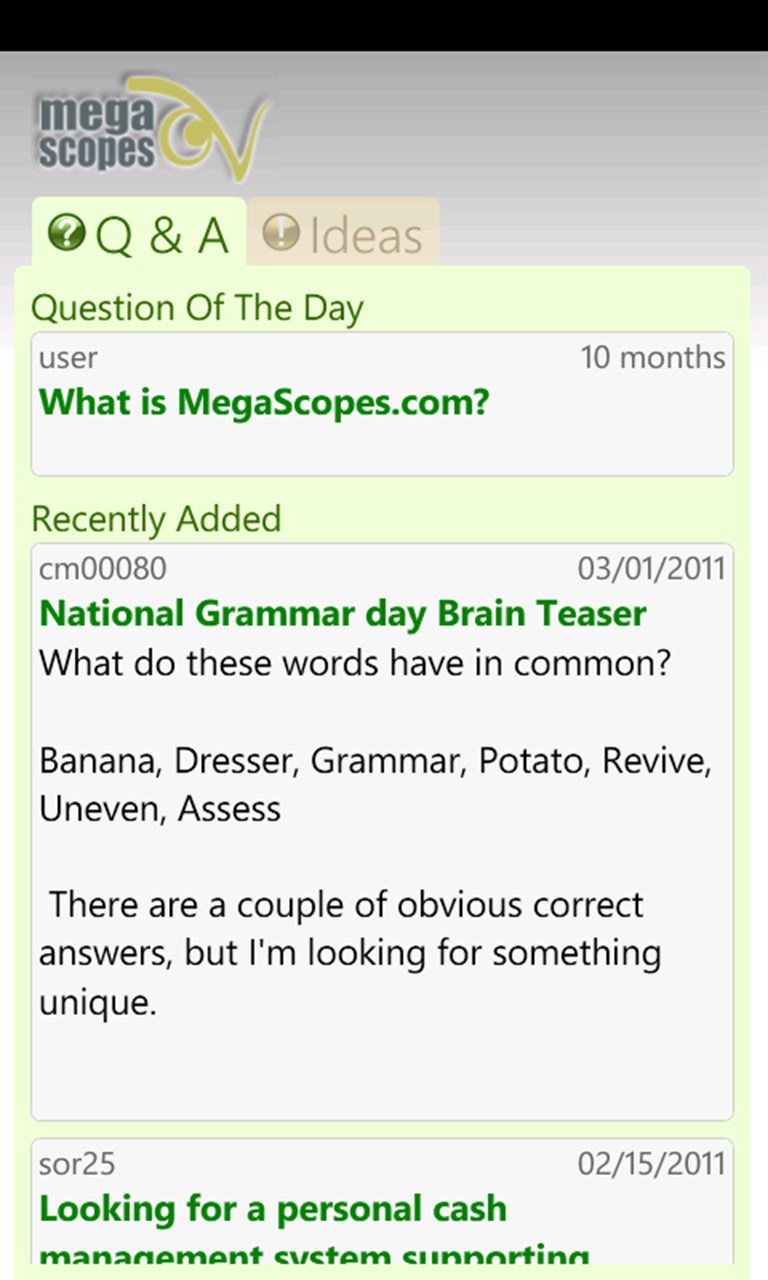
Task: Select the Recently Added heading
Action: pos(156,519)
